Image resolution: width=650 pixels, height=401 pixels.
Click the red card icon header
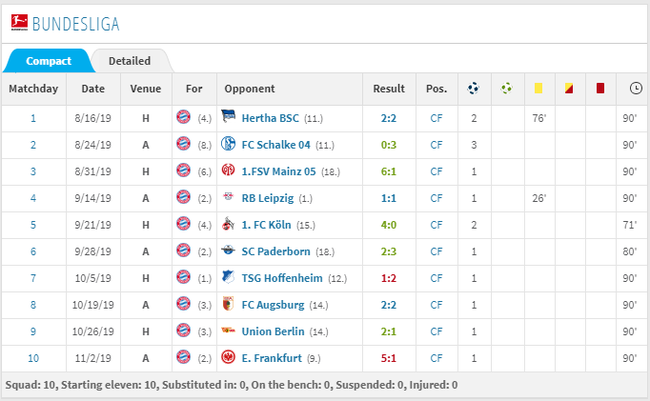600,88
